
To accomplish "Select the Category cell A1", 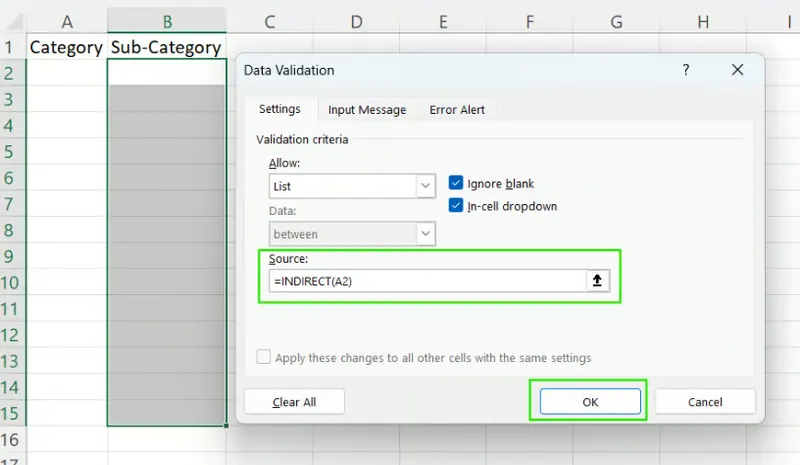I will click(66, 47).
